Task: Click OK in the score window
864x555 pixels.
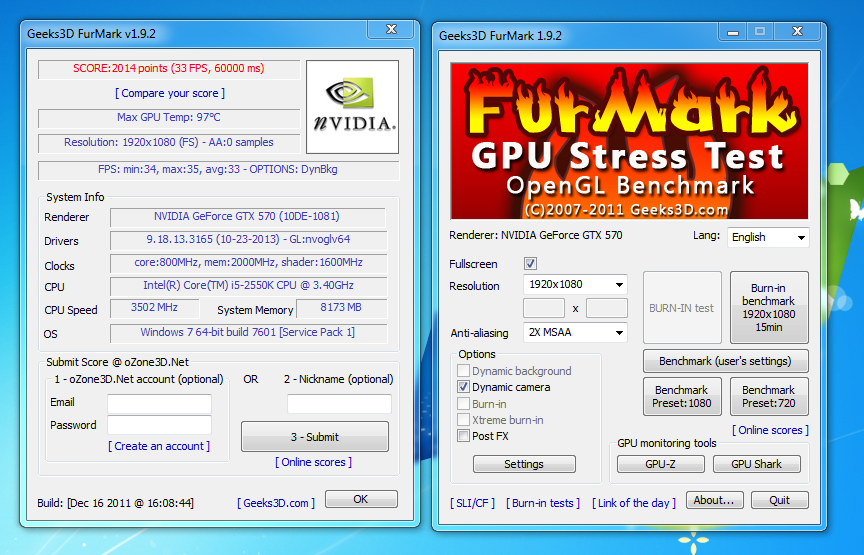Action: (x=361, y=499)
